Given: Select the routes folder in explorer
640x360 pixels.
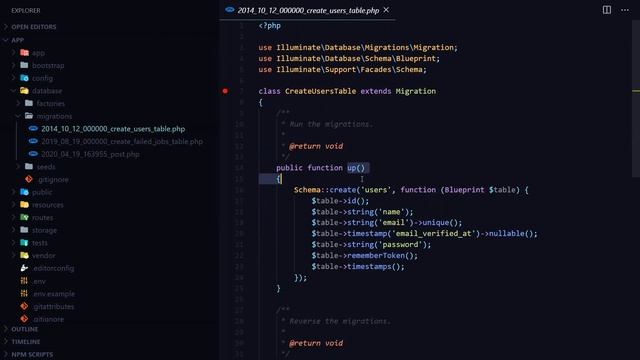Looking at the screenshot, I should (42, 217).
